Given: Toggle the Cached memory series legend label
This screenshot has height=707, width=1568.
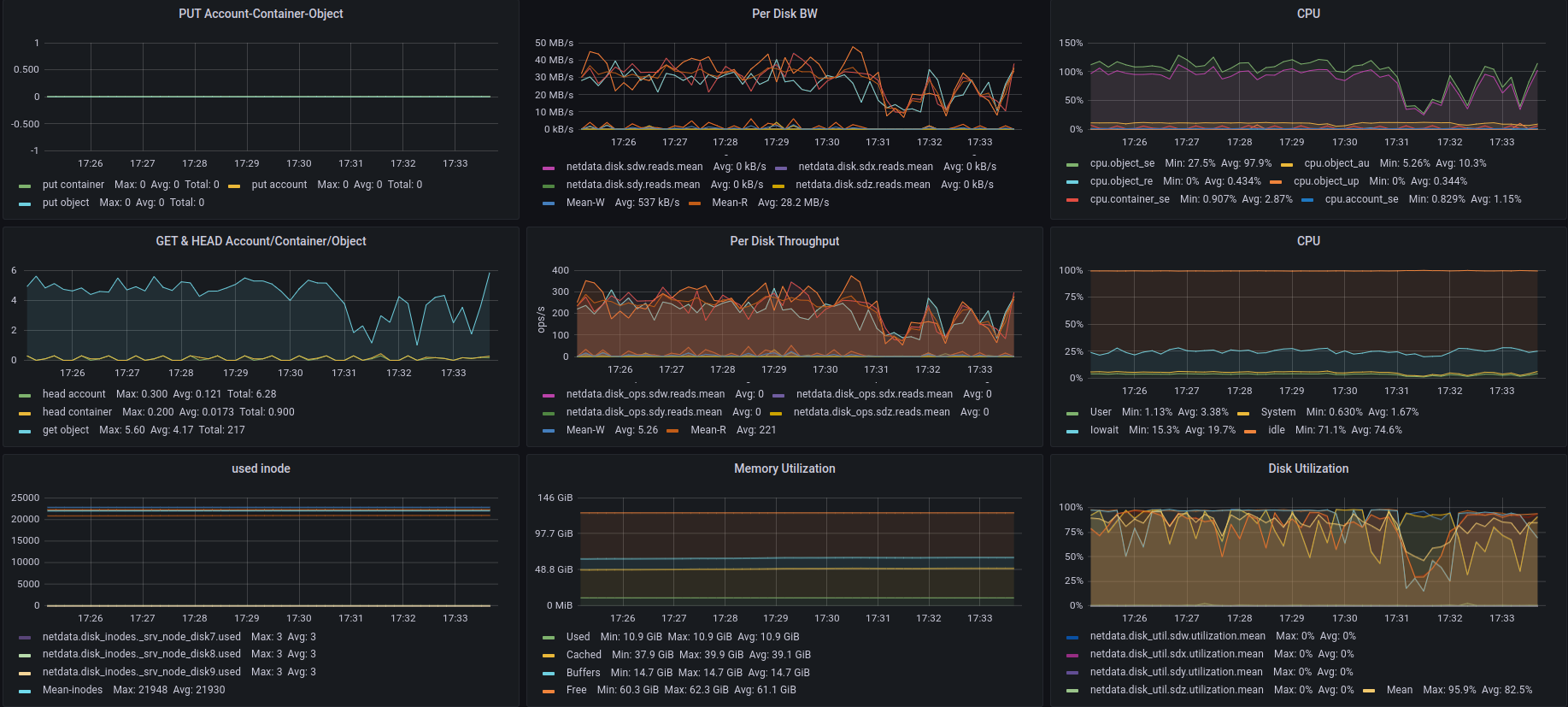Looking at the screenshot, I should [584, 655].
